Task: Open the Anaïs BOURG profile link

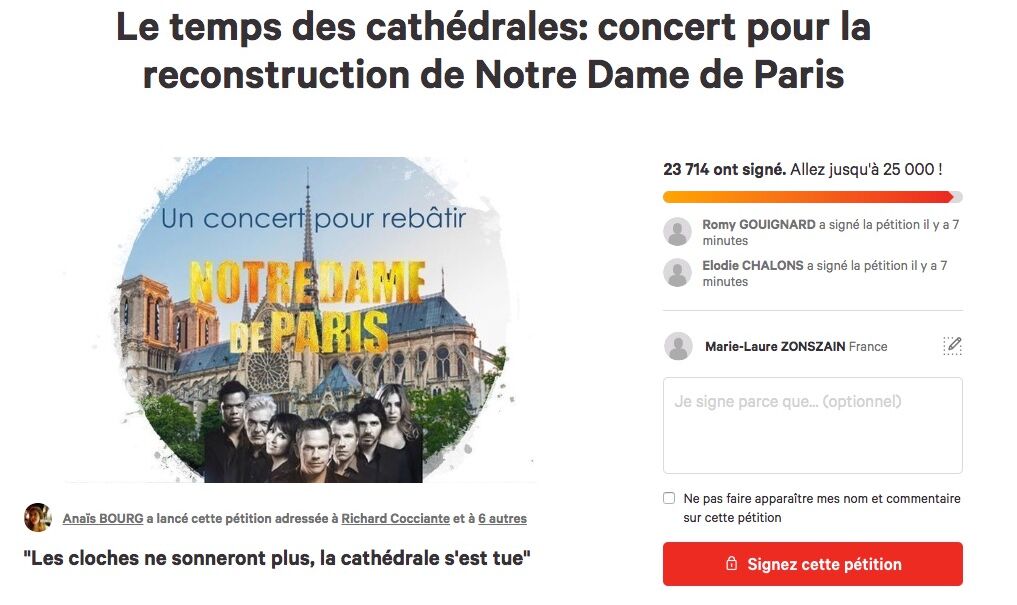Action: tap(102, 518)
